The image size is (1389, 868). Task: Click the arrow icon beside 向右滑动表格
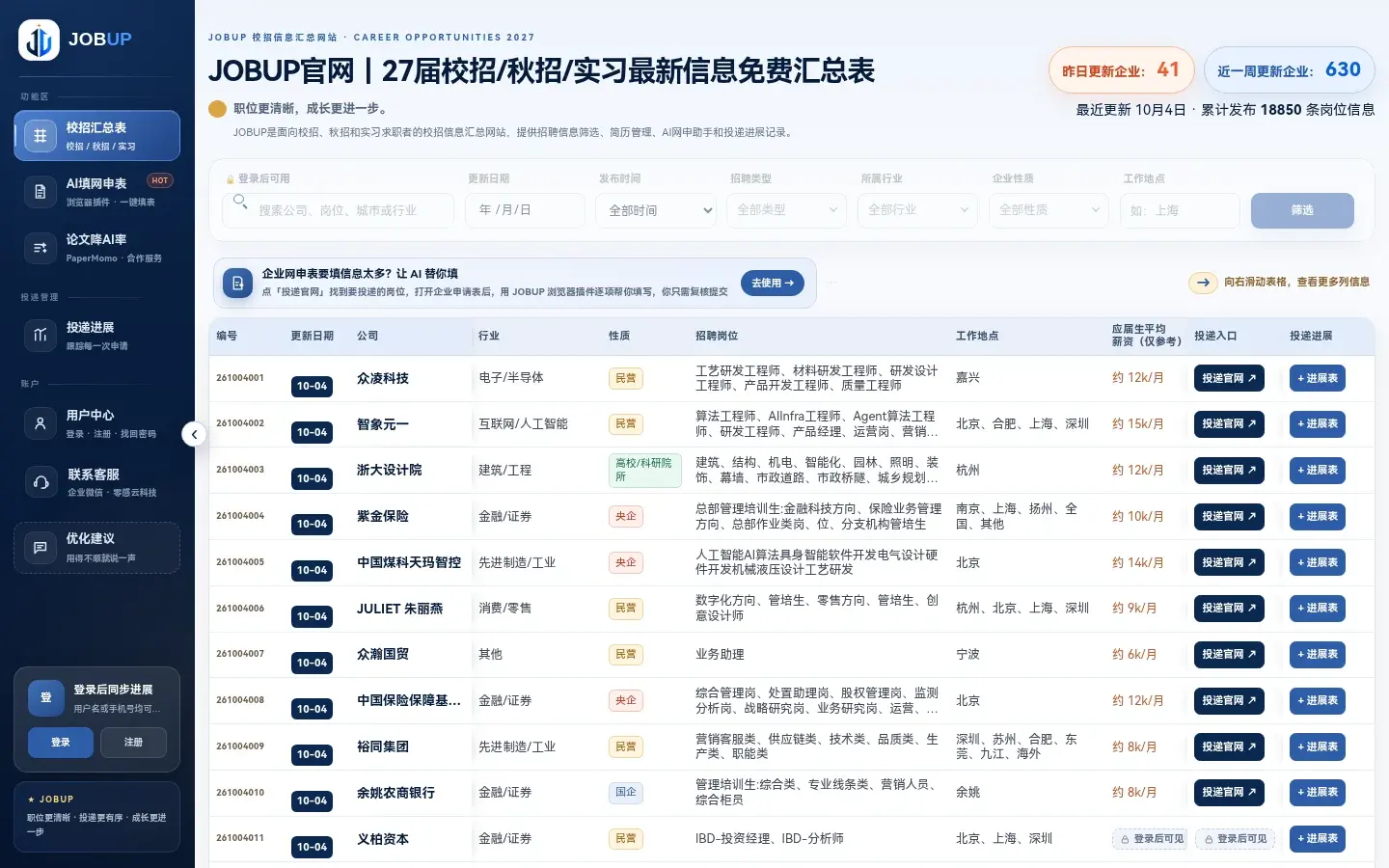pos(1202,283)
